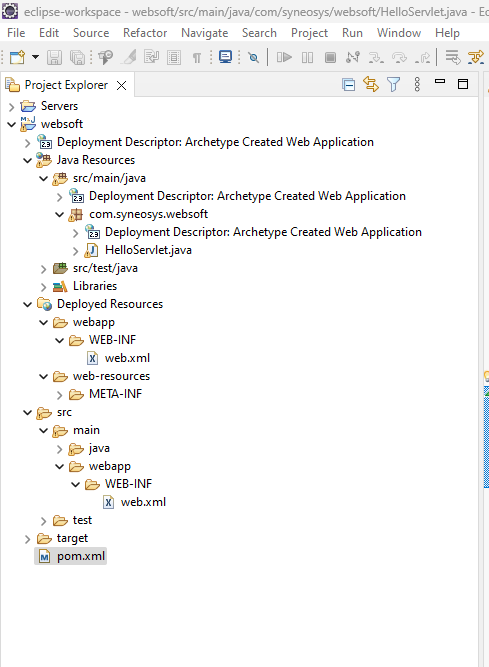
Task: Collapse the Java Resources node
Action: click(x=28, y=160)
